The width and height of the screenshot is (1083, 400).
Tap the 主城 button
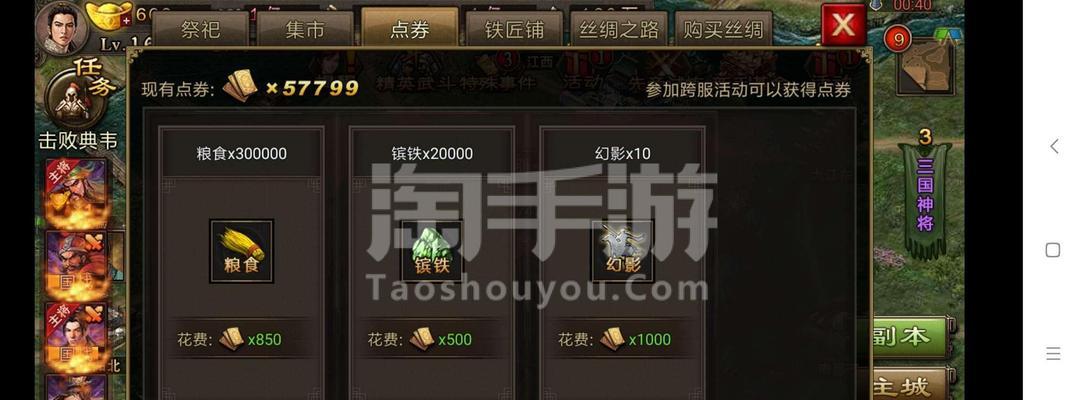pyautogui.click(x=910, y=385)
